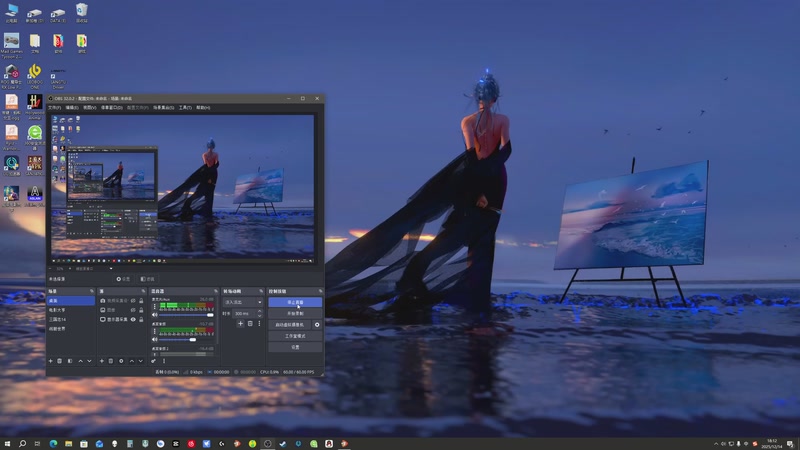Click Filters button on source toolbar
Viewport: 800px width, 450px height.
coord(147,279)
